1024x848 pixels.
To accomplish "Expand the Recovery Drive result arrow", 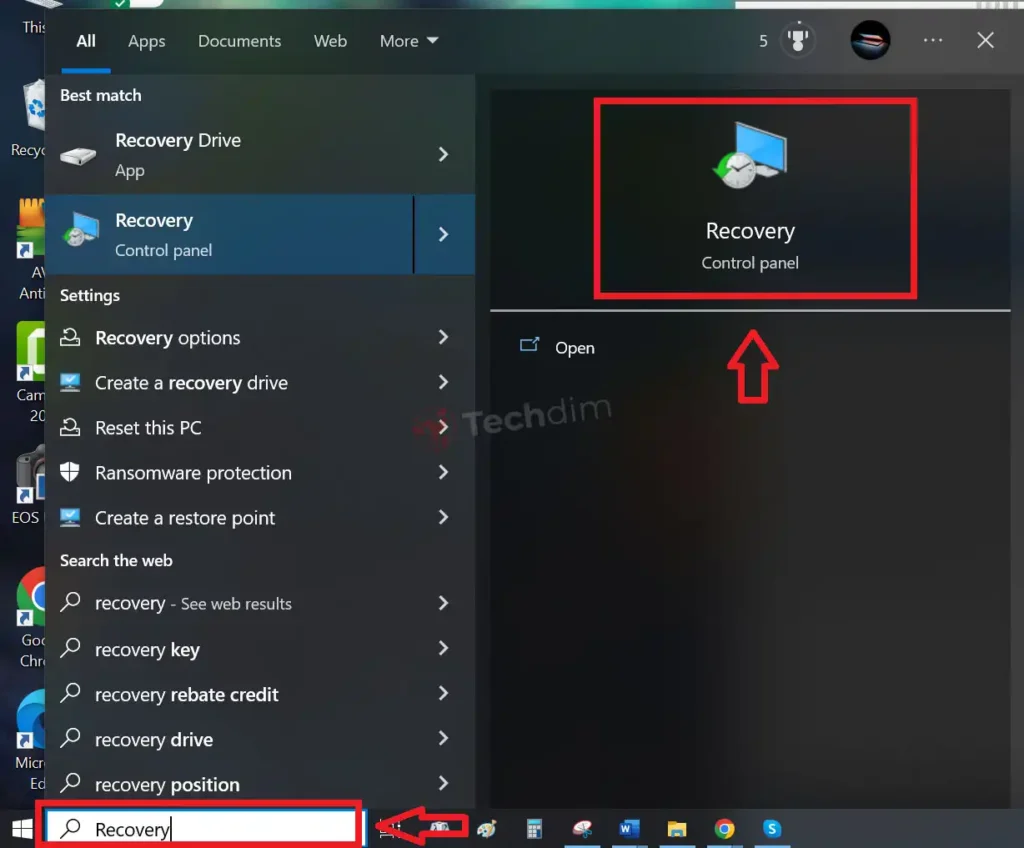I will [443, 154].
